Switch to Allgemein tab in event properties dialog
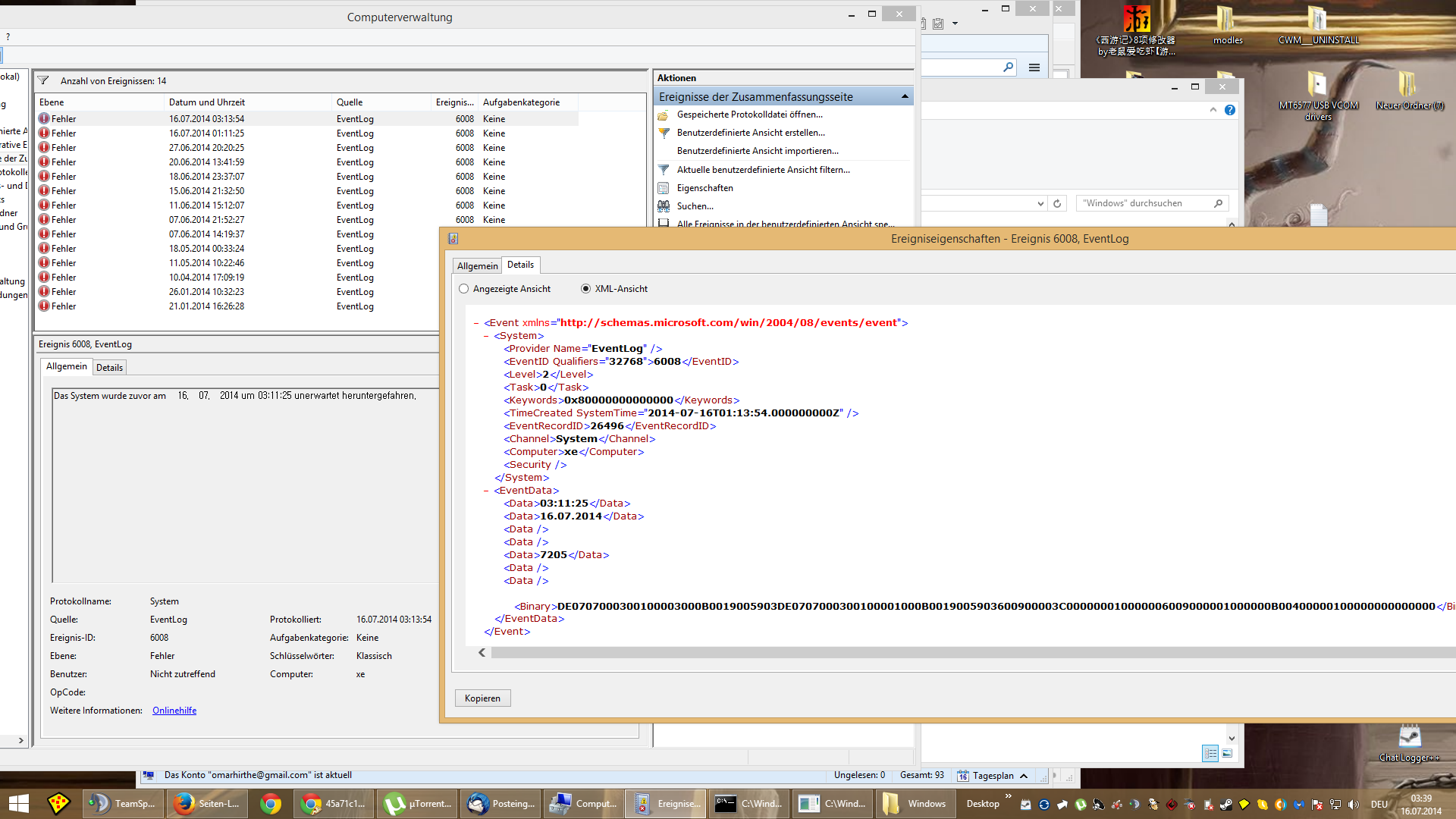 477,266
